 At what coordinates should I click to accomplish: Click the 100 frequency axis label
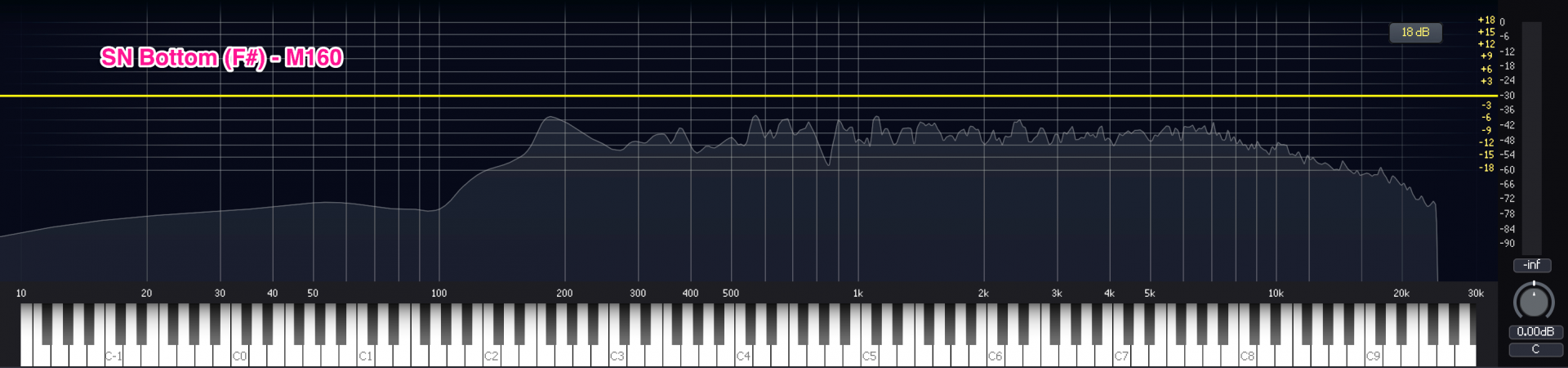[x=439, y=293]
